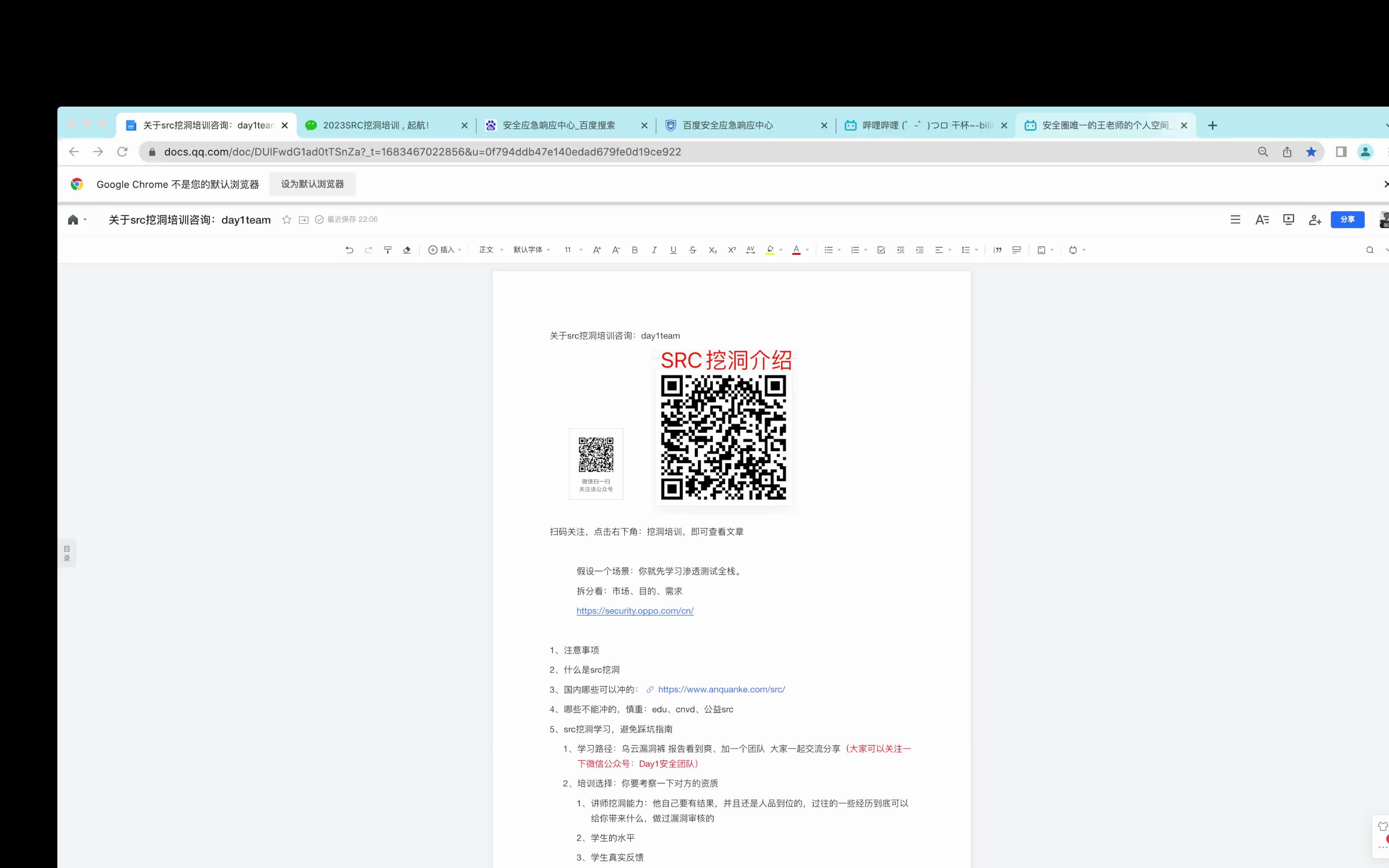Open the three-line menu in header

[x=1235, y=219]
